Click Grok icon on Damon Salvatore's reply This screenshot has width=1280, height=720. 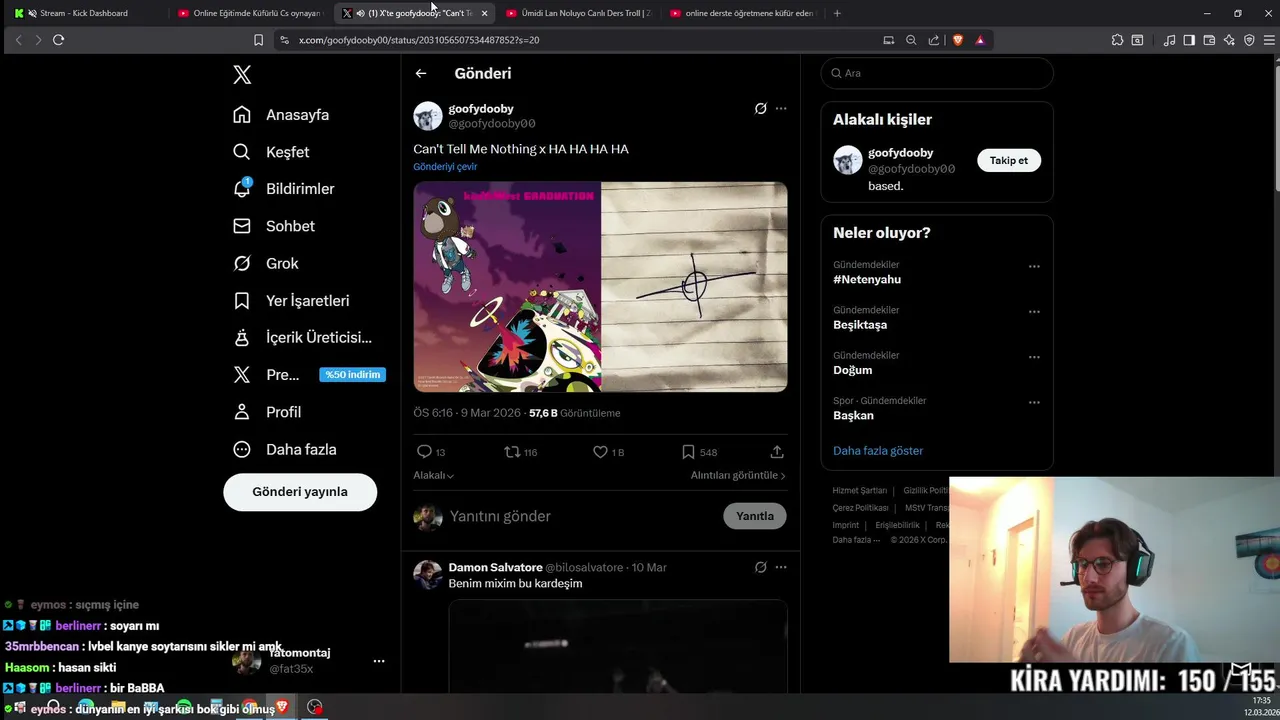(x=760, y=567)
